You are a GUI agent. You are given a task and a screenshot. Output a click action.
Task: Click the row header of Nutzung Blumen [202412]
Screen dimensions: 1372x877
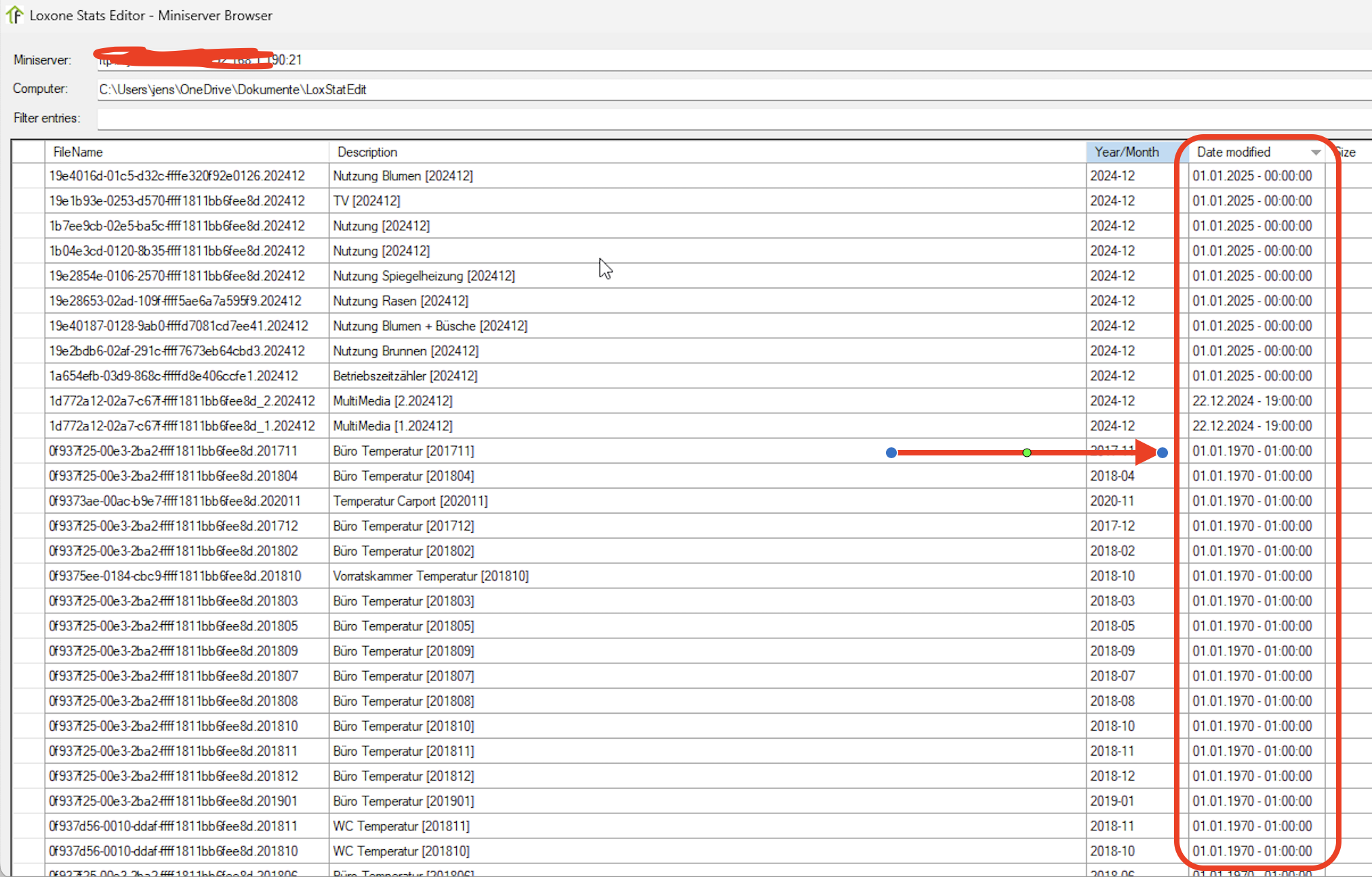28,176
